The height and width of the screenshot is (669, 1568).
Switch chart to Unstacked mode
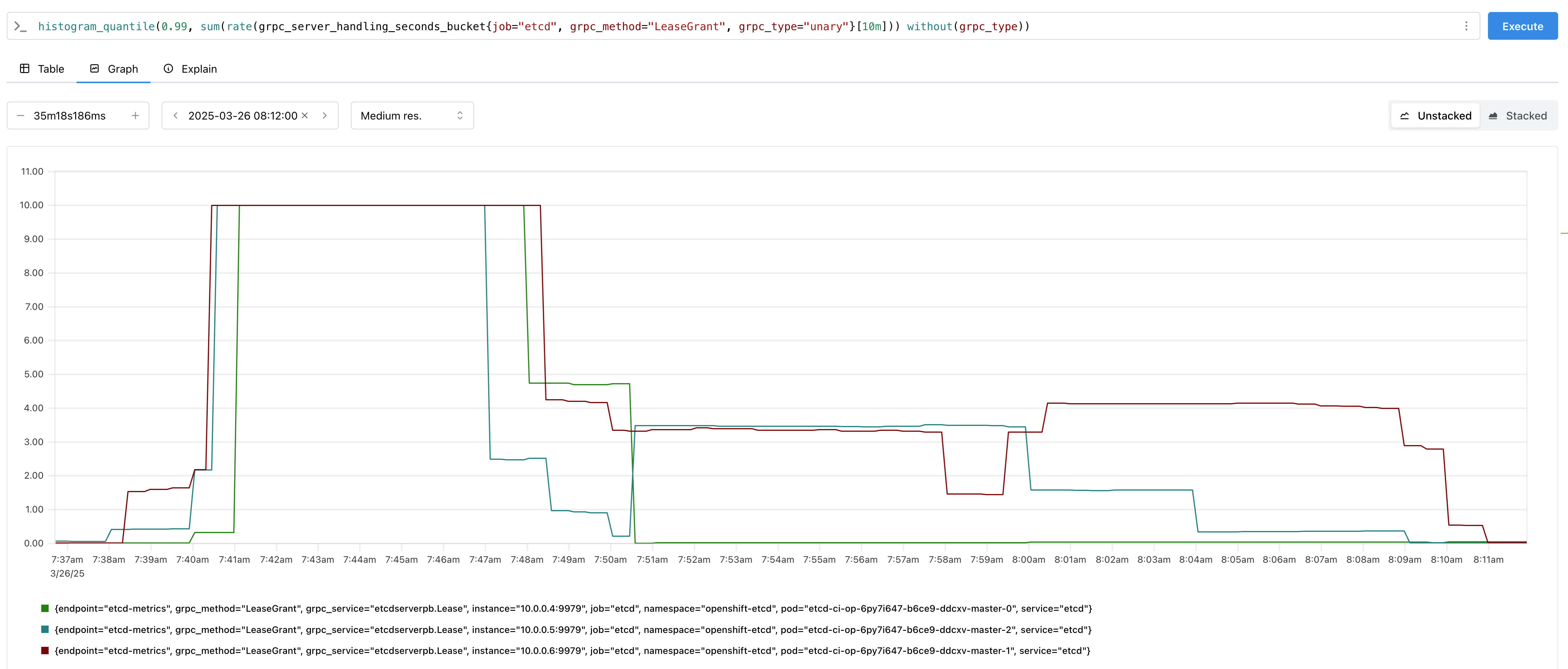(1435, 116)
